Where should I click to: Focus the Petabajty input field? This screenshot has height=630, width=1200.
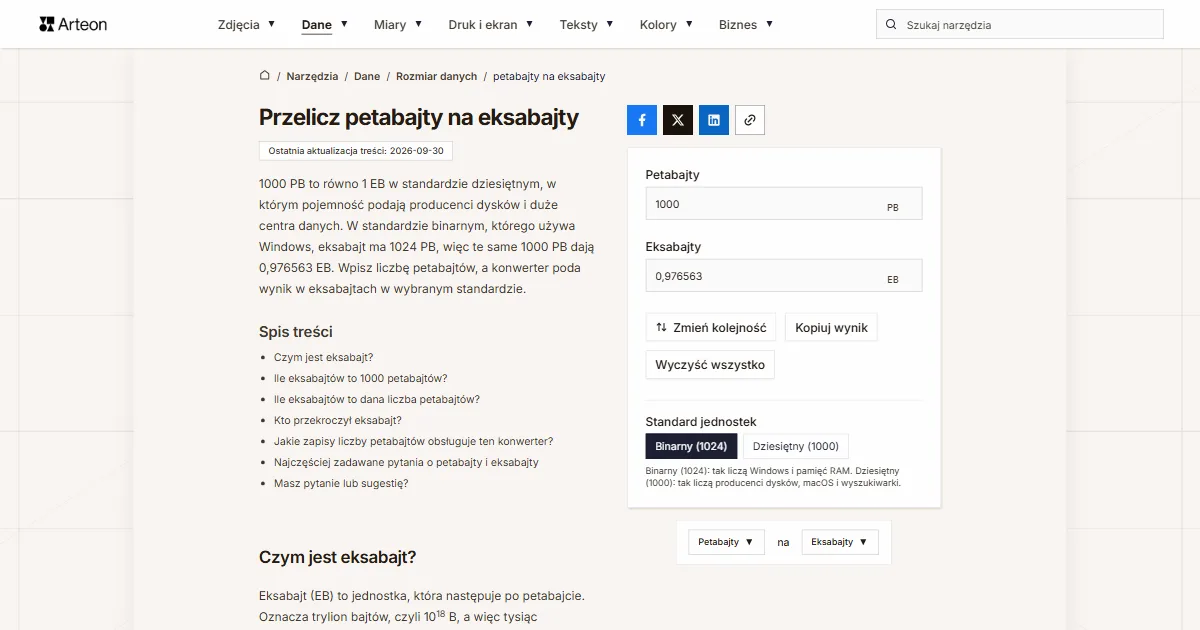[784, 204]
